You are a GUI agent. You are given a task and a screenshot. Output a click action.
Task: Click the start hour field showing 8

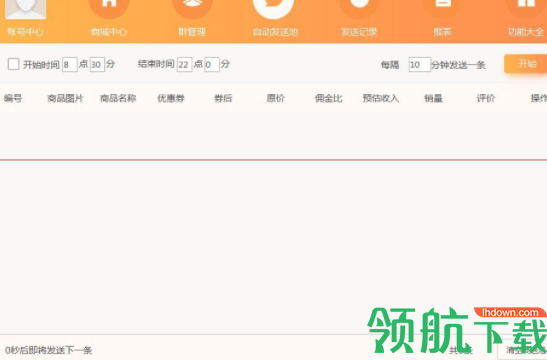[x=69, y=65]
